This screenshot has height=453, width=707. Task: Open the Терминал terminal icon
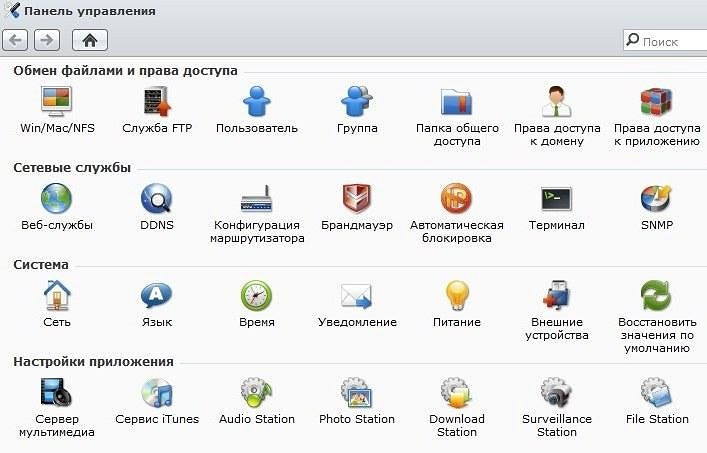(557, 199)
